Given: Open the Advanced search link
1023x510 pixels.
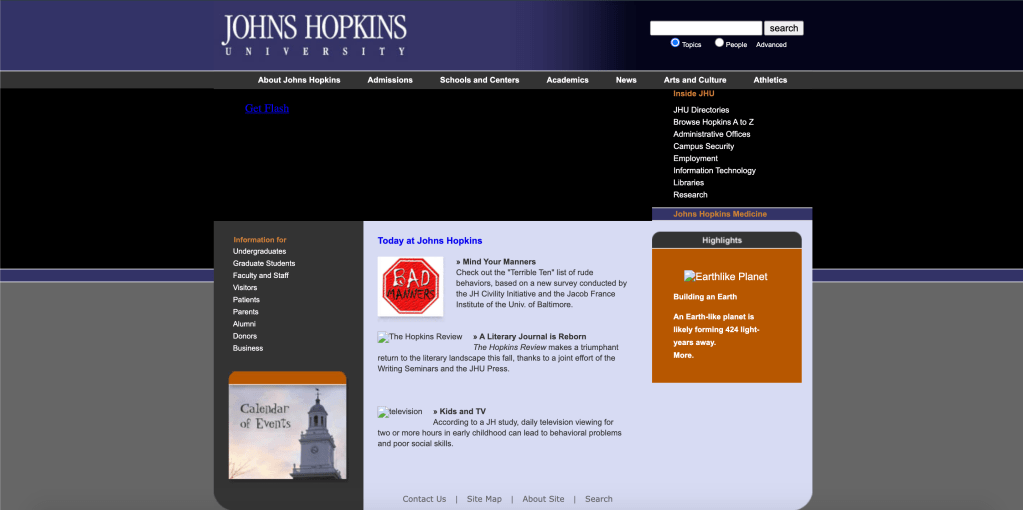Looking at the screenshot, I should tap(771, 45).
